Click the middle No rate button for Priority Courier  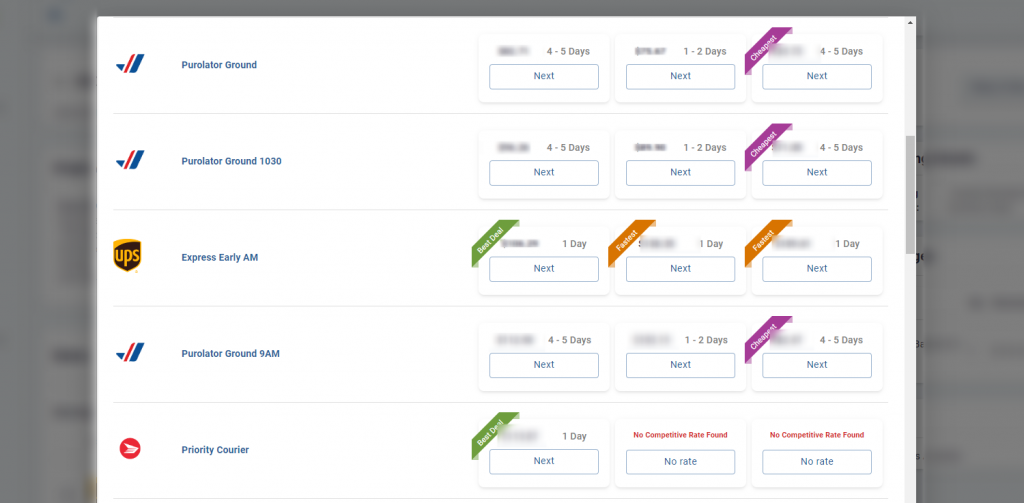pos(680,461)
